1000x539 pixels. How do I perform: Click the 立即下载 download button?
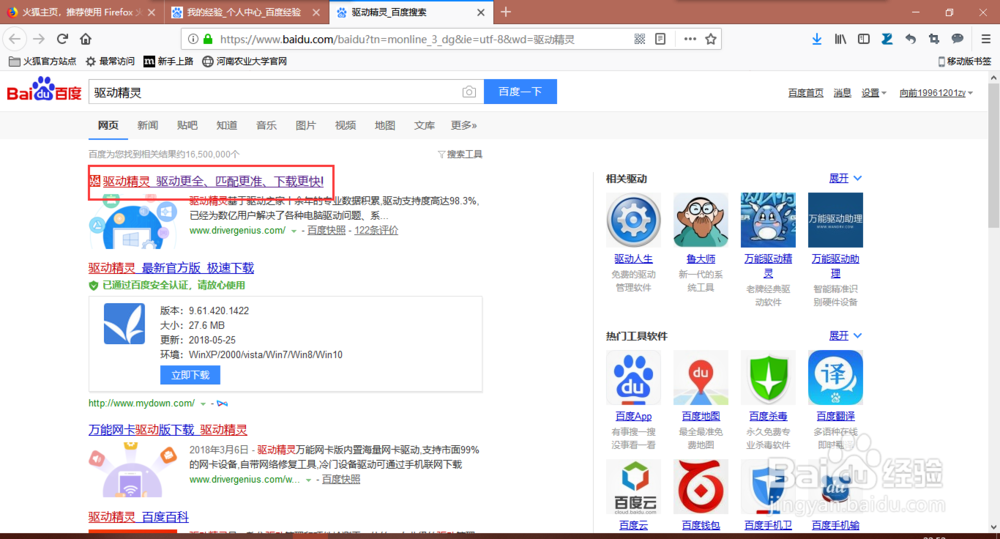coord(190,375)
